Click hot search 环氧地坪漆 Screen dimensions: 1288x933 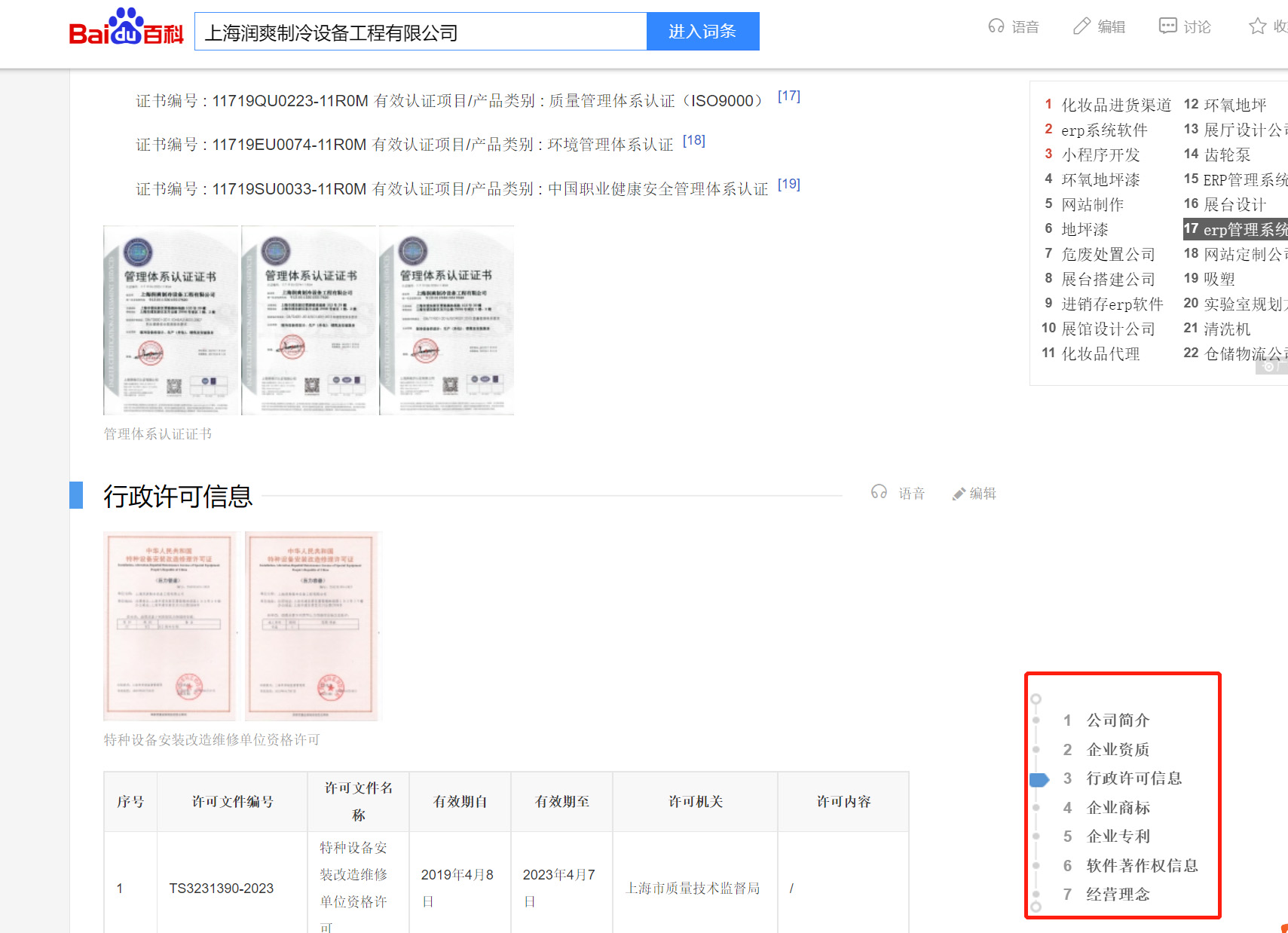pyautogui.click(x=1100, y=179)
